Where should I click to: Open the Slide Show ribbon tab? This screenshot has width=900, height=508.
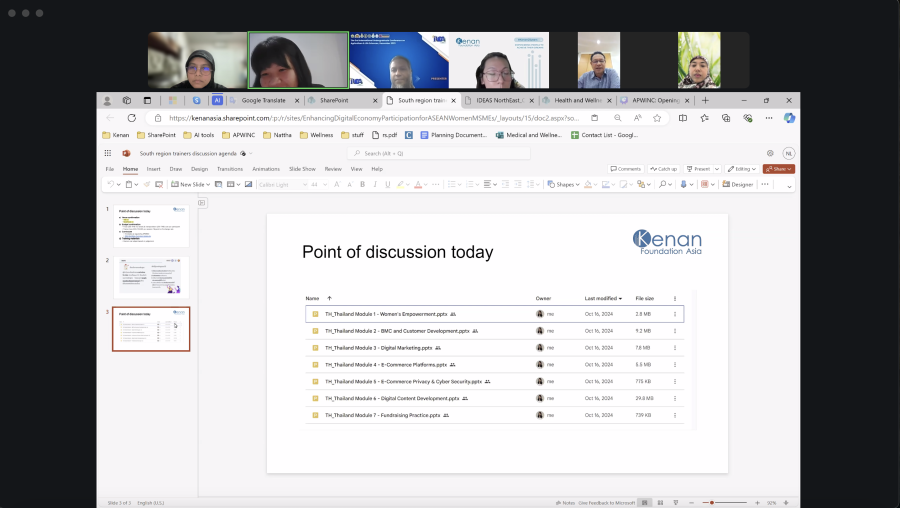[x=302, y=169]
